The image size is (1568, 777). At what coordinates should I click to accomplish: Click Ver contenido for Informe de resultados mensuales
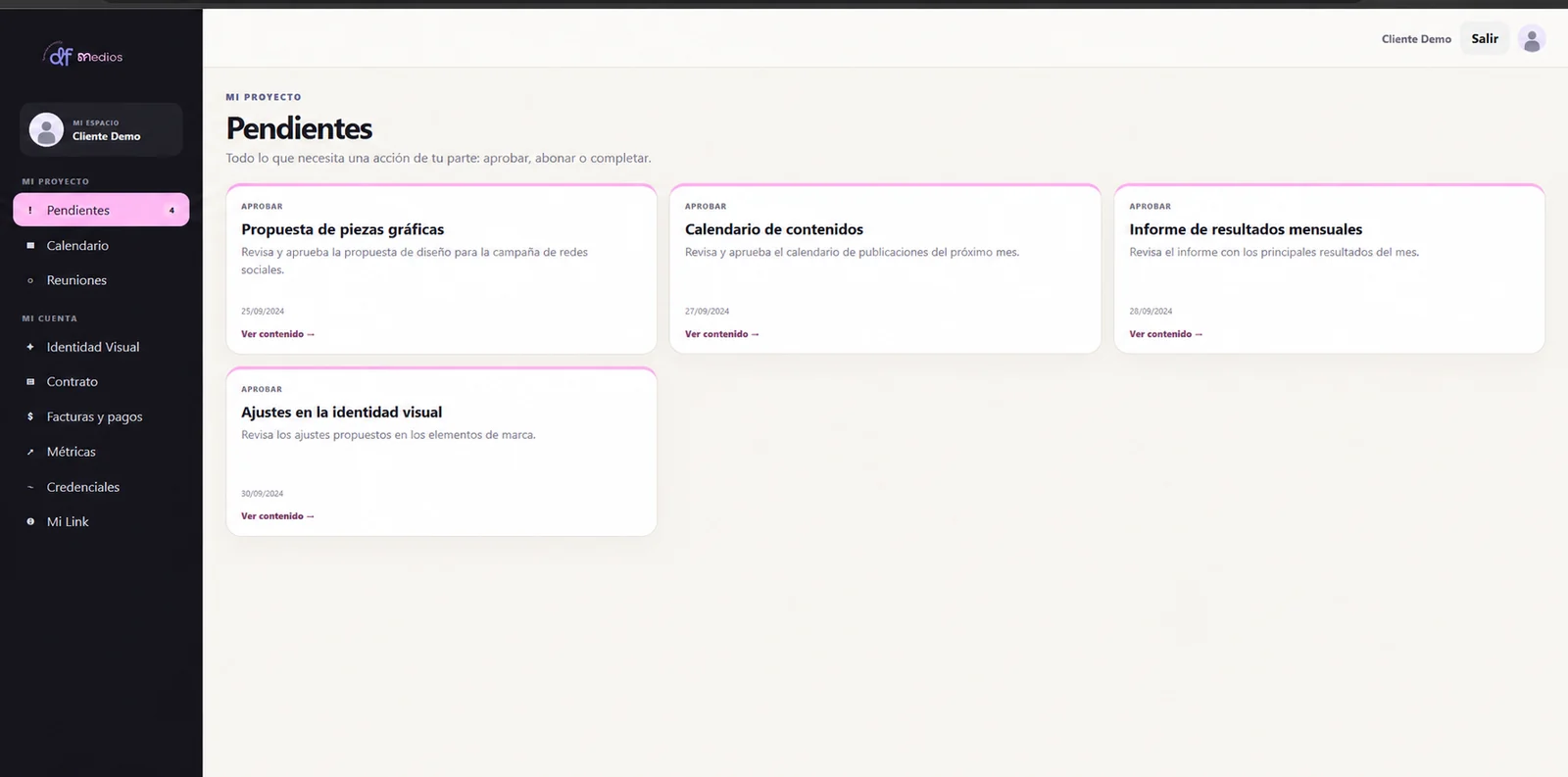[1166, 334]
